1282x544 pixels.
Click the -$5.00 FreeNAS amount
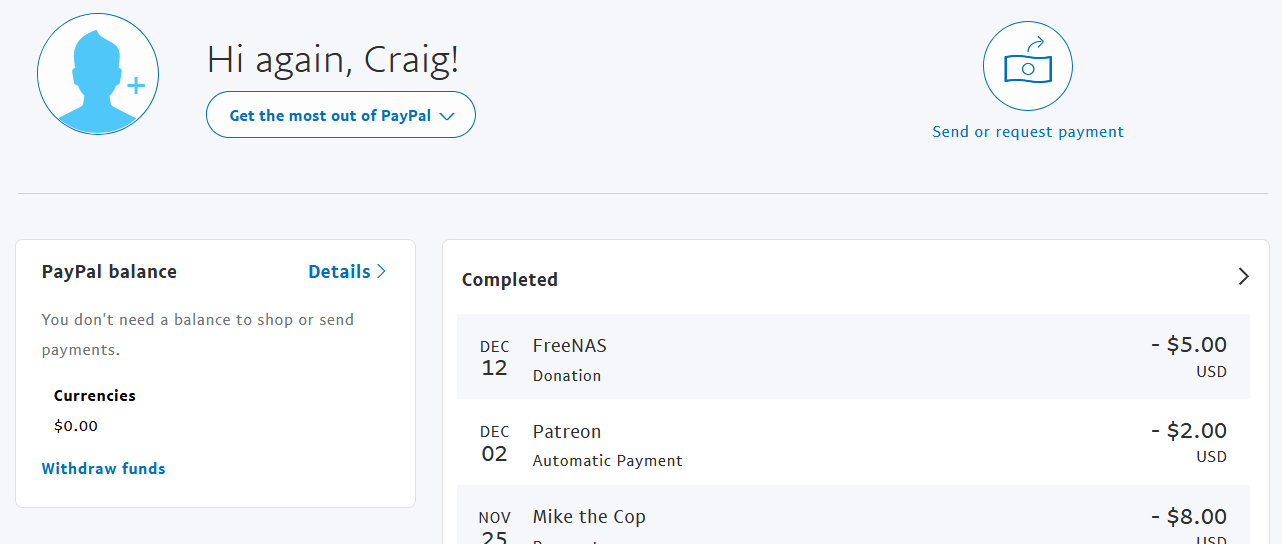pos(1189,345)
